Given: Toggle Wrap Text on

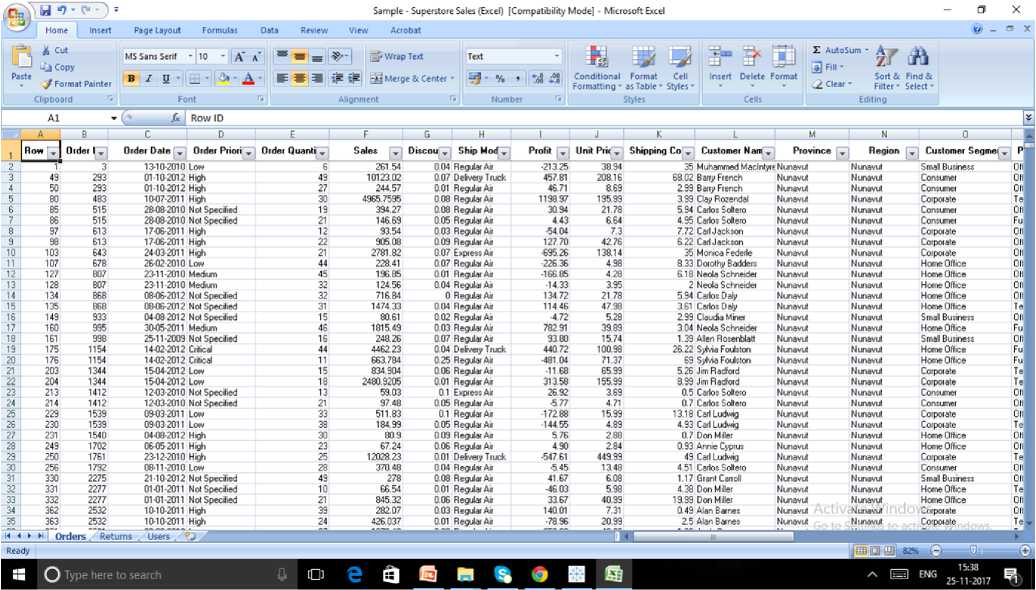Looking at the screenshot, I should 397,57.
